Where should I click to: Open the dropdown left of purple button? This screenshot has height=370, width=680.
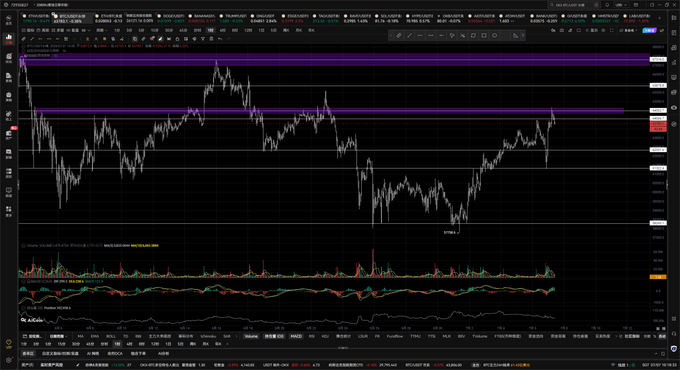pos(629,31)
